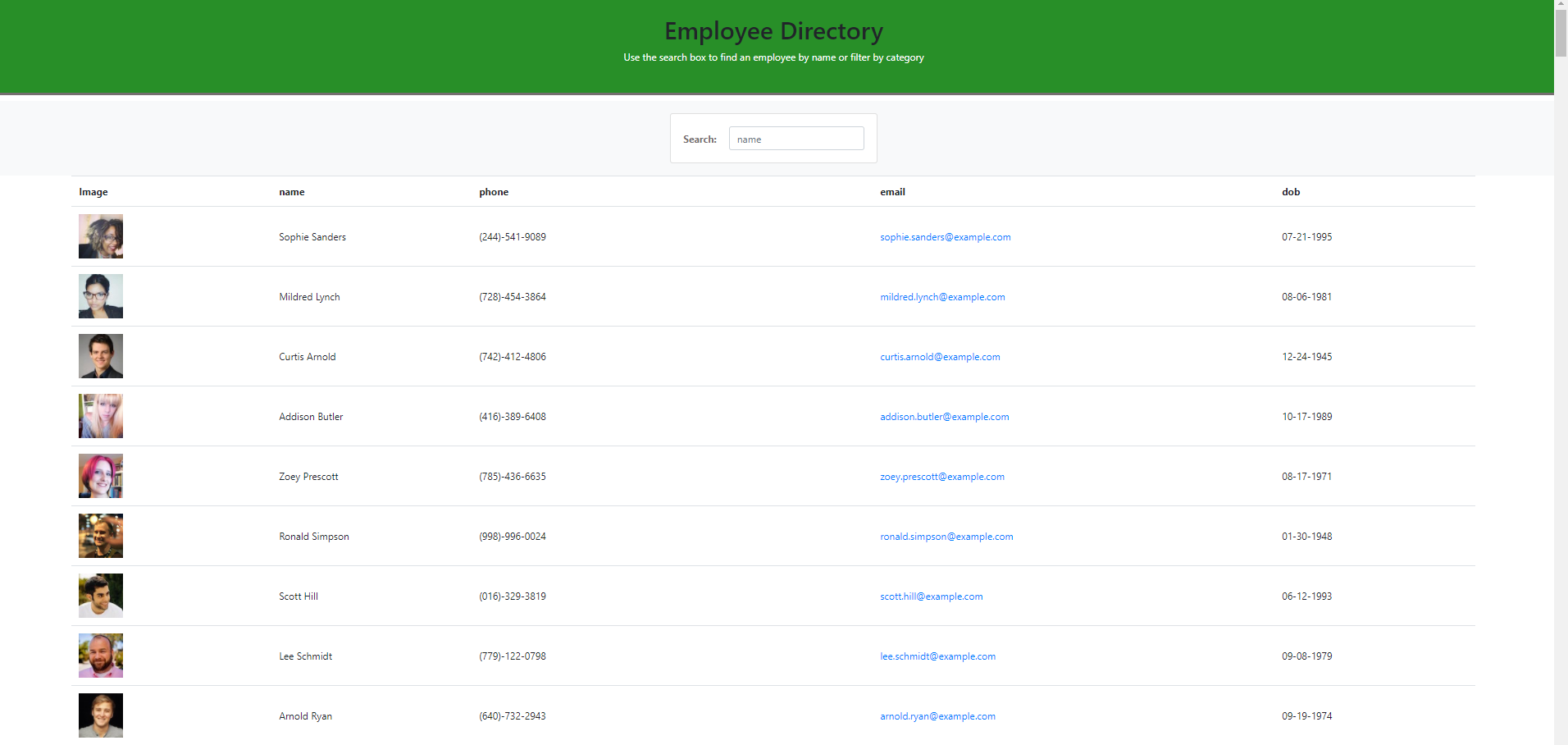The height and width of the screenshot is (745, 1568).
Task: Open addison.butler@example.com email link
Action: [x=944, y=416]
